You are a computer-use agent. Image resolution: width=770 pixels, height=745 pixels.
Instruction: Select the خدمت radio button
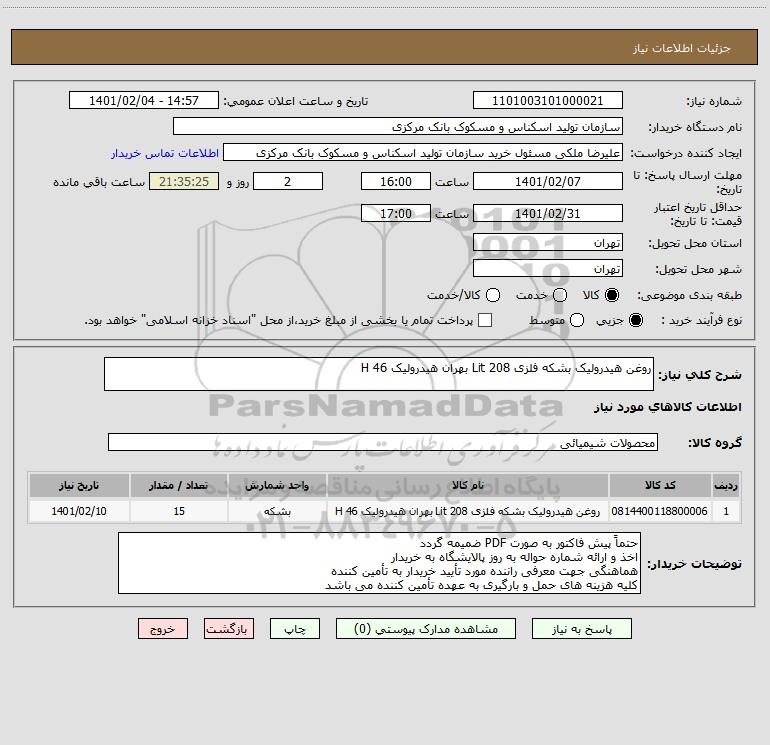coord(560,295)
